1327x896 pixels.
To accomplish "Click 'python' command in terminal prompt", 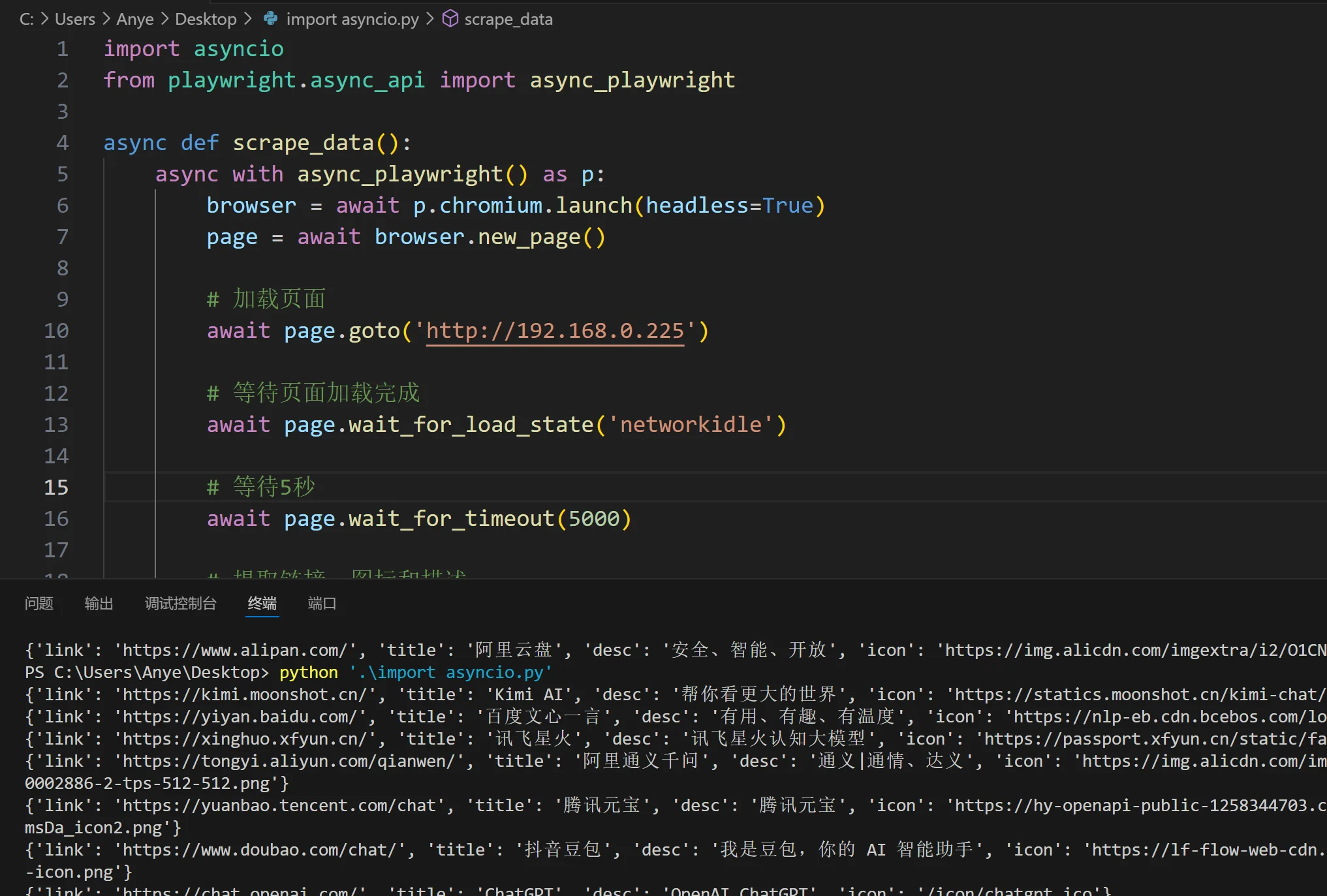I will 309,672.
